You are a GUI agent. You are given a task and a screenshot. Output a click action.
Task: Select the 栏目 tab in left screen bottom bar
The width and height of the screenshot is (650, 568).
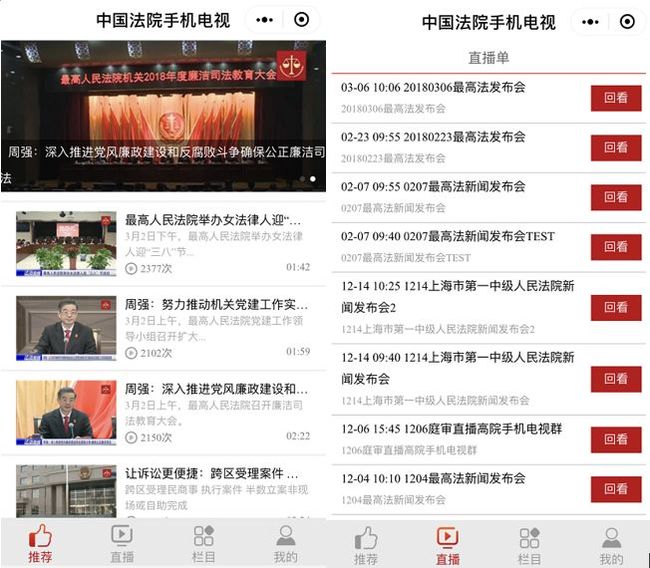[x=204, y=543]
